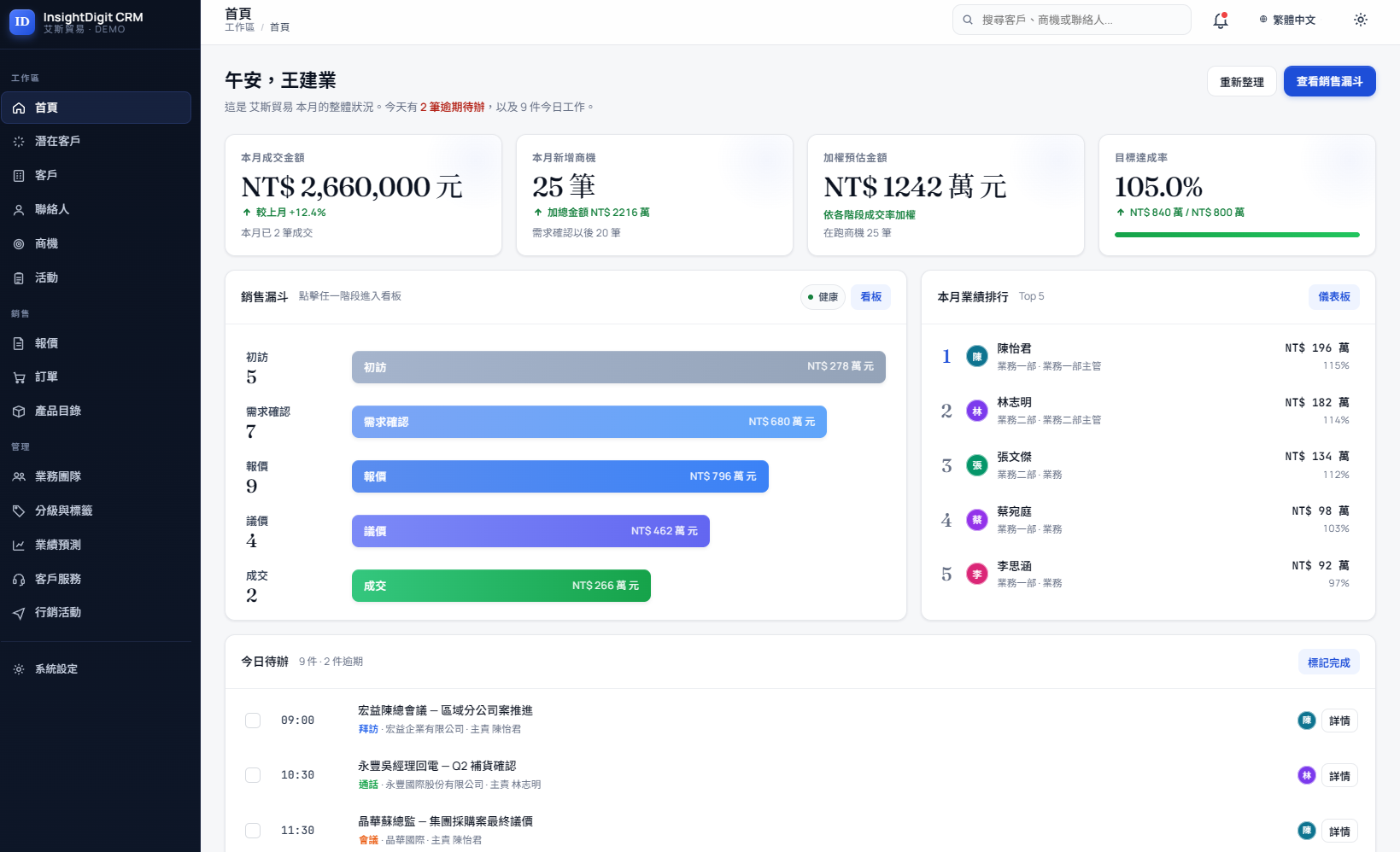Screen dimensions: 1400x852
Task: Go to 潛在客戶 in the sidebar
Action: (96, 142)
